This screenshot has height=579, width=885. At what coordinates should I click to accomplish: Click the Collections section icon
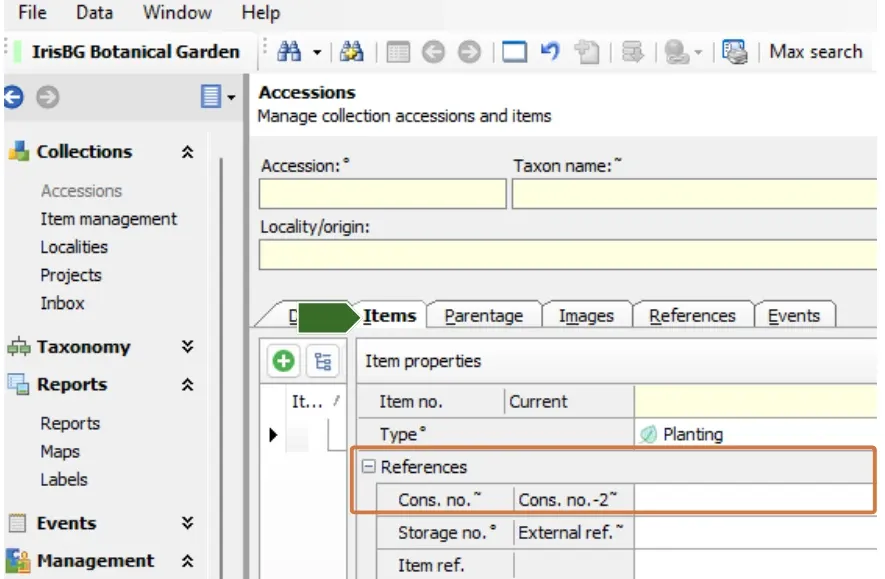coord(19,151)
